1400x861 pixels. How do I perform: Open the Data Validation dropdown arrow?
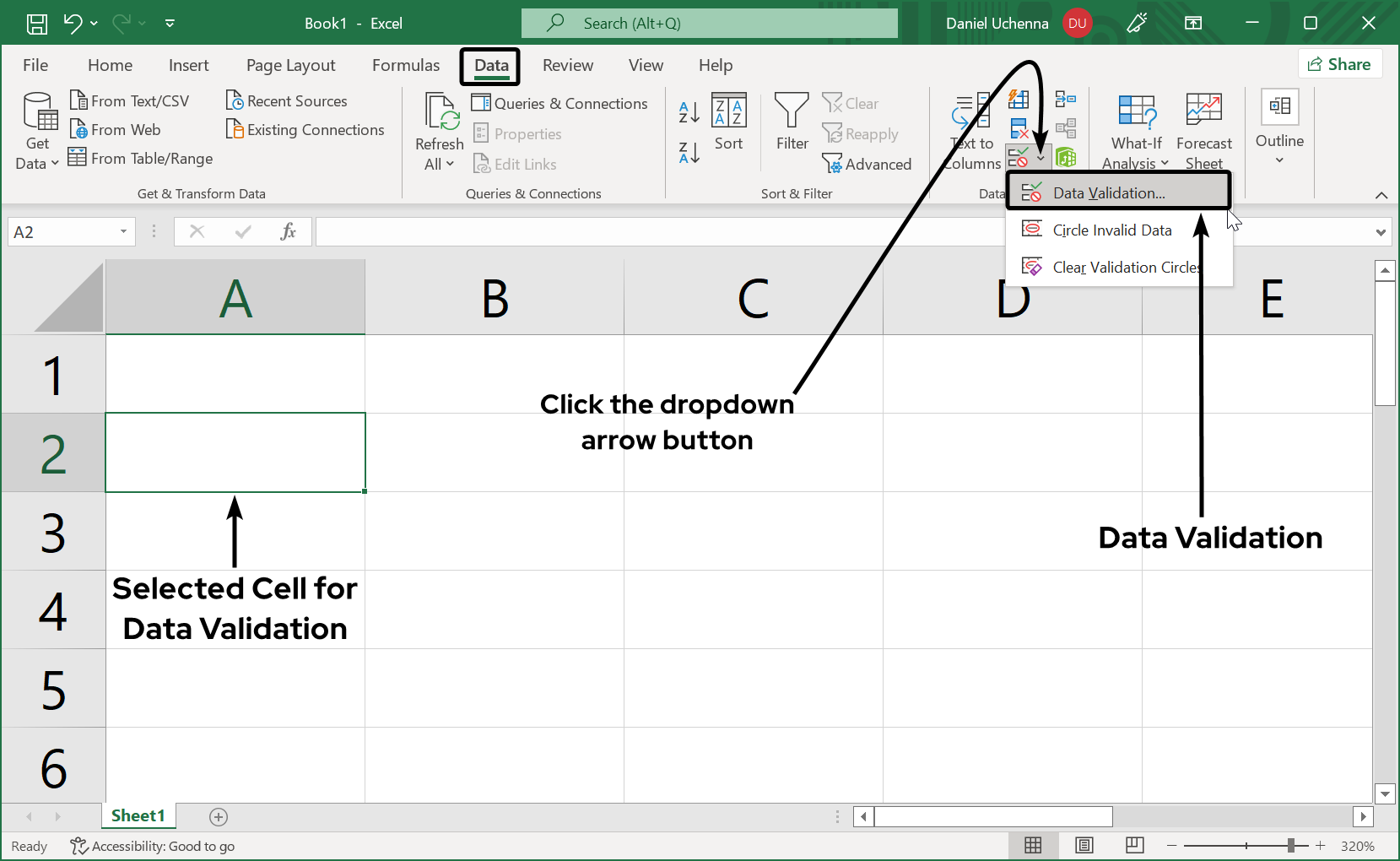1040,157
